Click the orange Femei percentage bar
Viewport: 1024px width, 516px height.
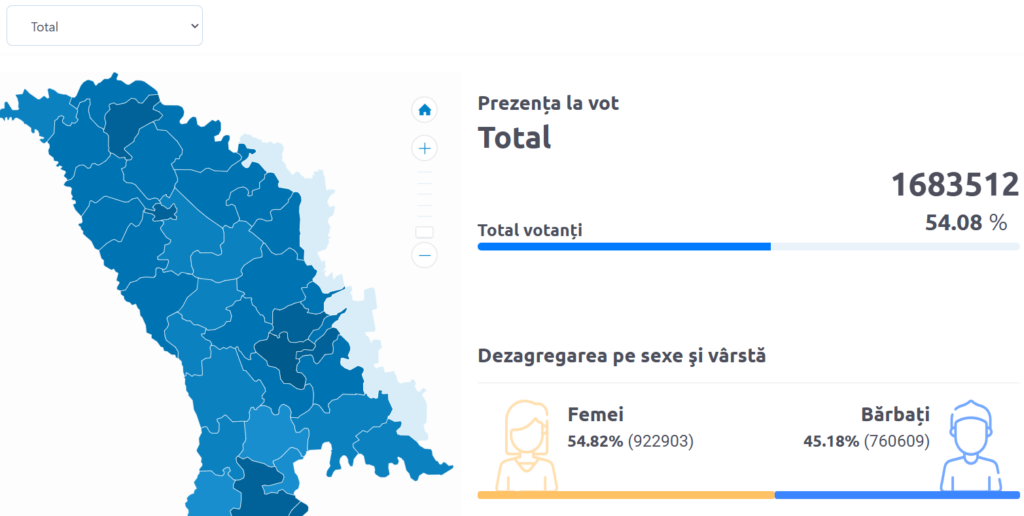626,495
